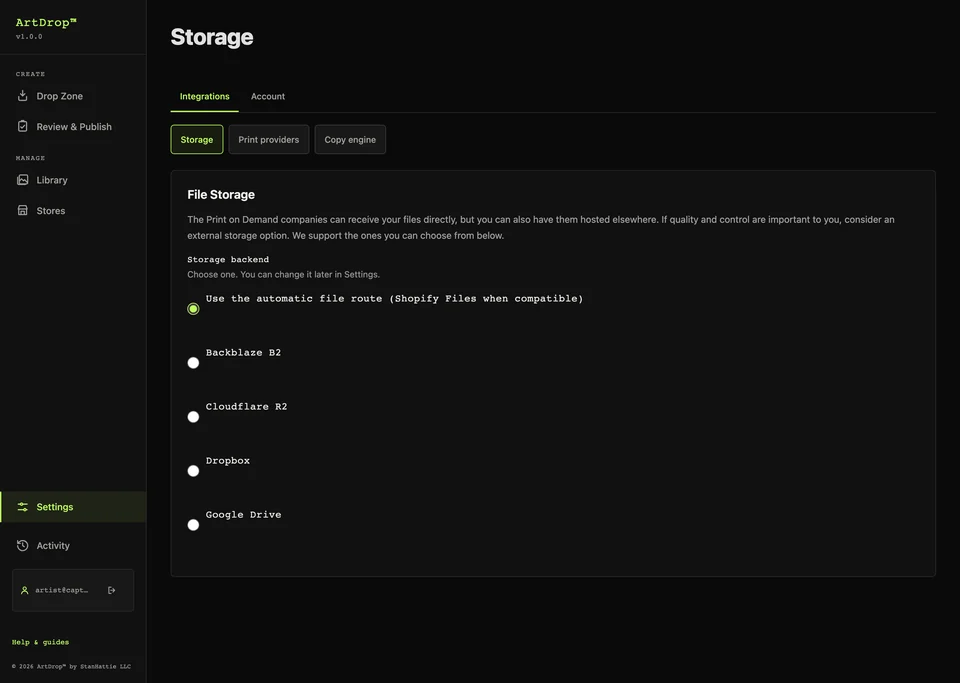960x683 pixels.
Task: Switch to the Integrations tab
Action: pos(204,97)
